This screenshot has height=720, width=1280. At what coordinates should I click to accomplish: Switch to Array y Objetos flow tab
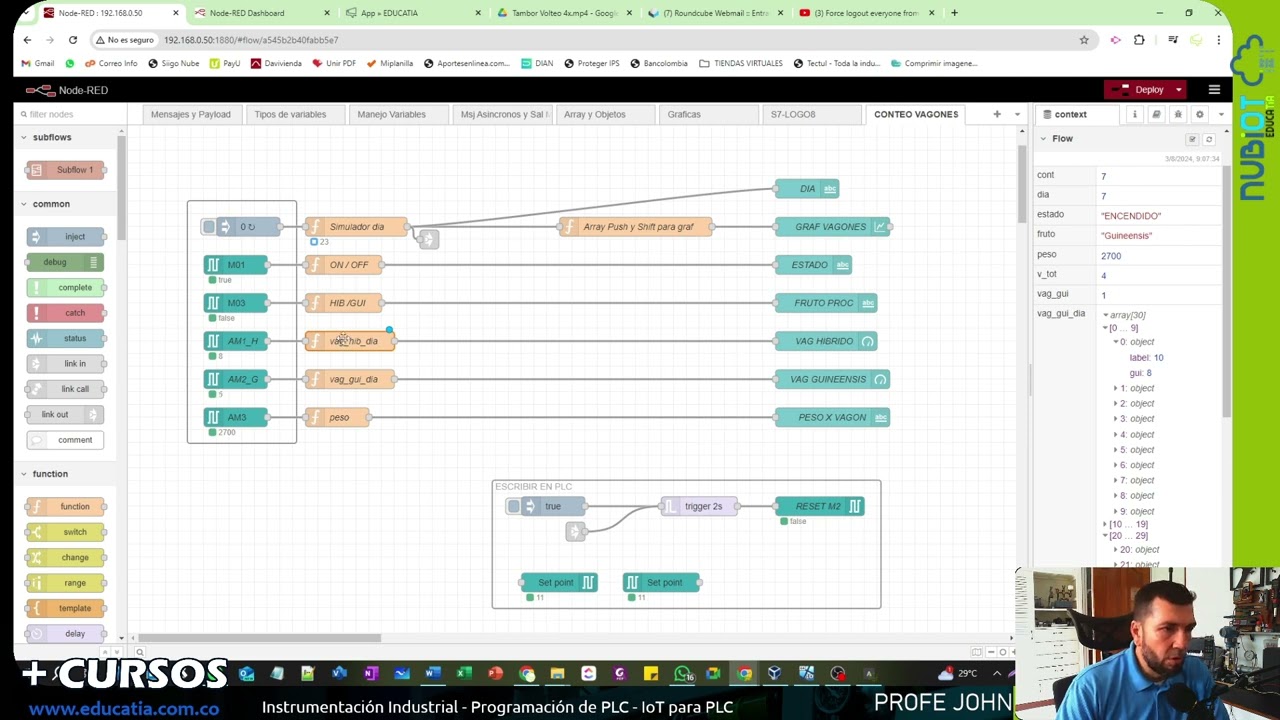click(x=595, y=114)
